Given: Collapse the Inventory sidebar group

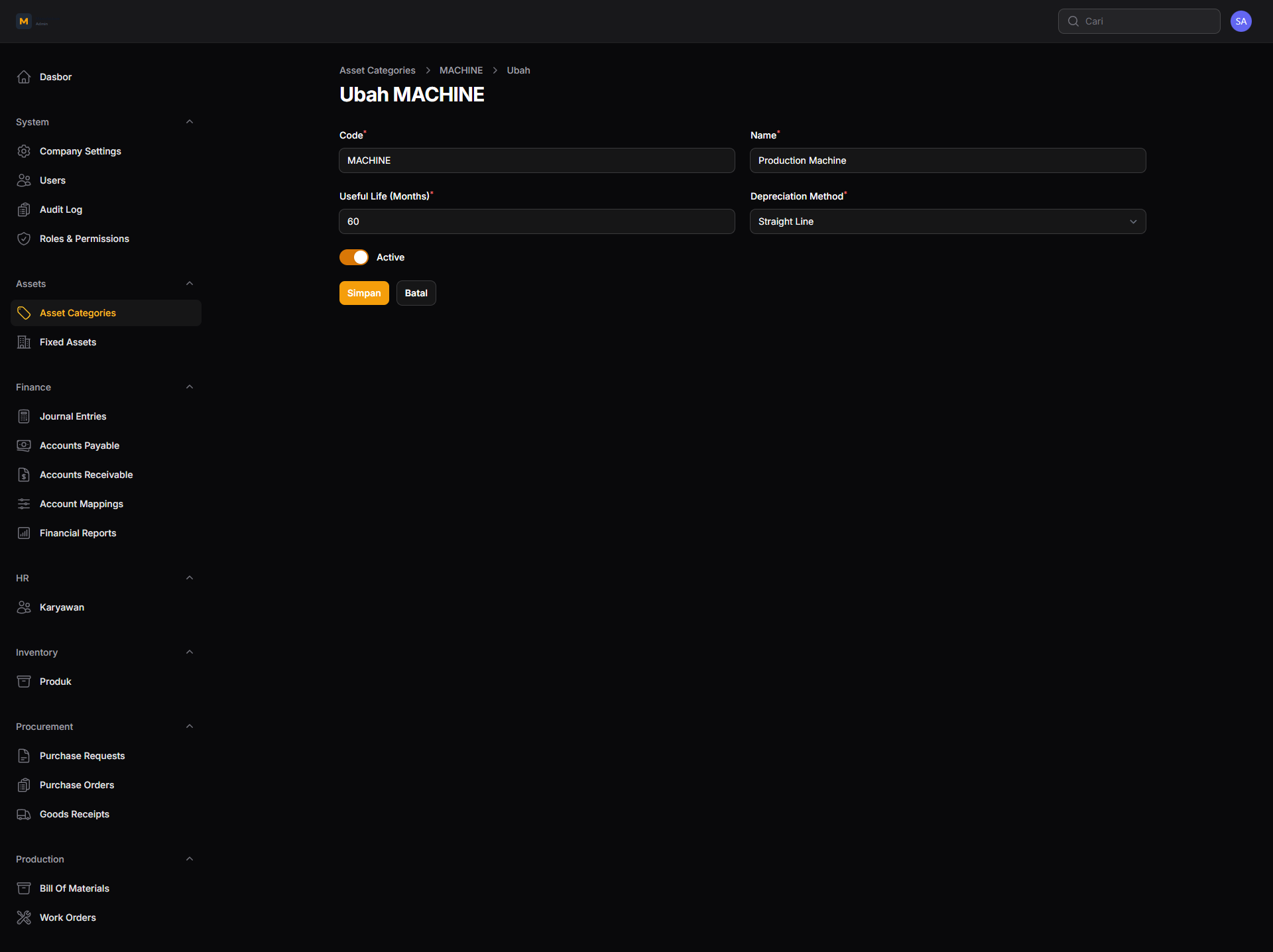Looking at the screenshot, I should (x=190, y=652).
